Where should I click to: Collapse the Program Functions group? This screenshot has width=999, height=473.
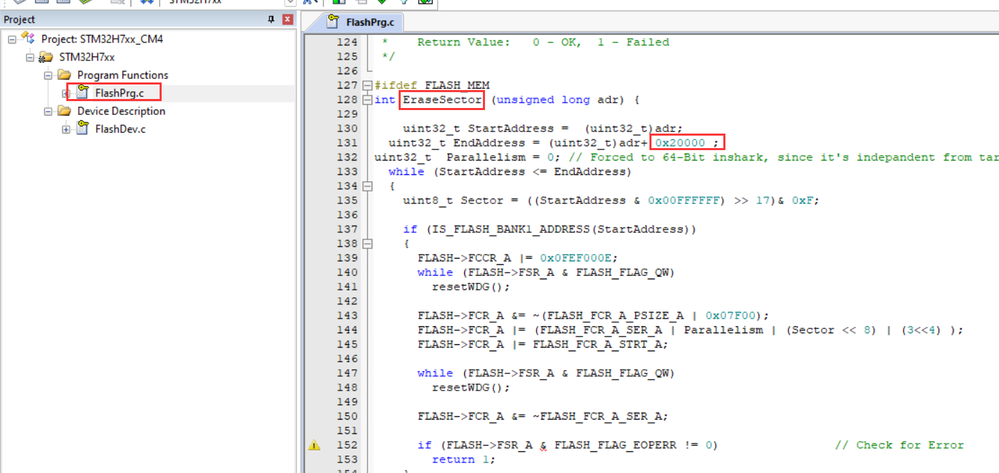coord(48,75)
